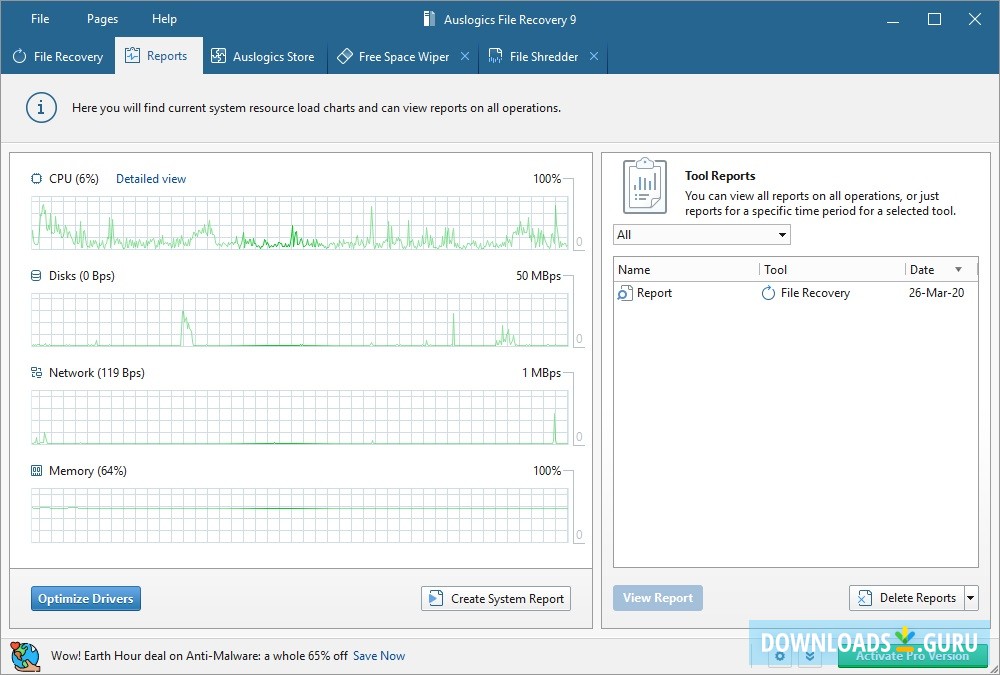
Task: Click the Activate Pro Version button
Action: click(913, 656)
